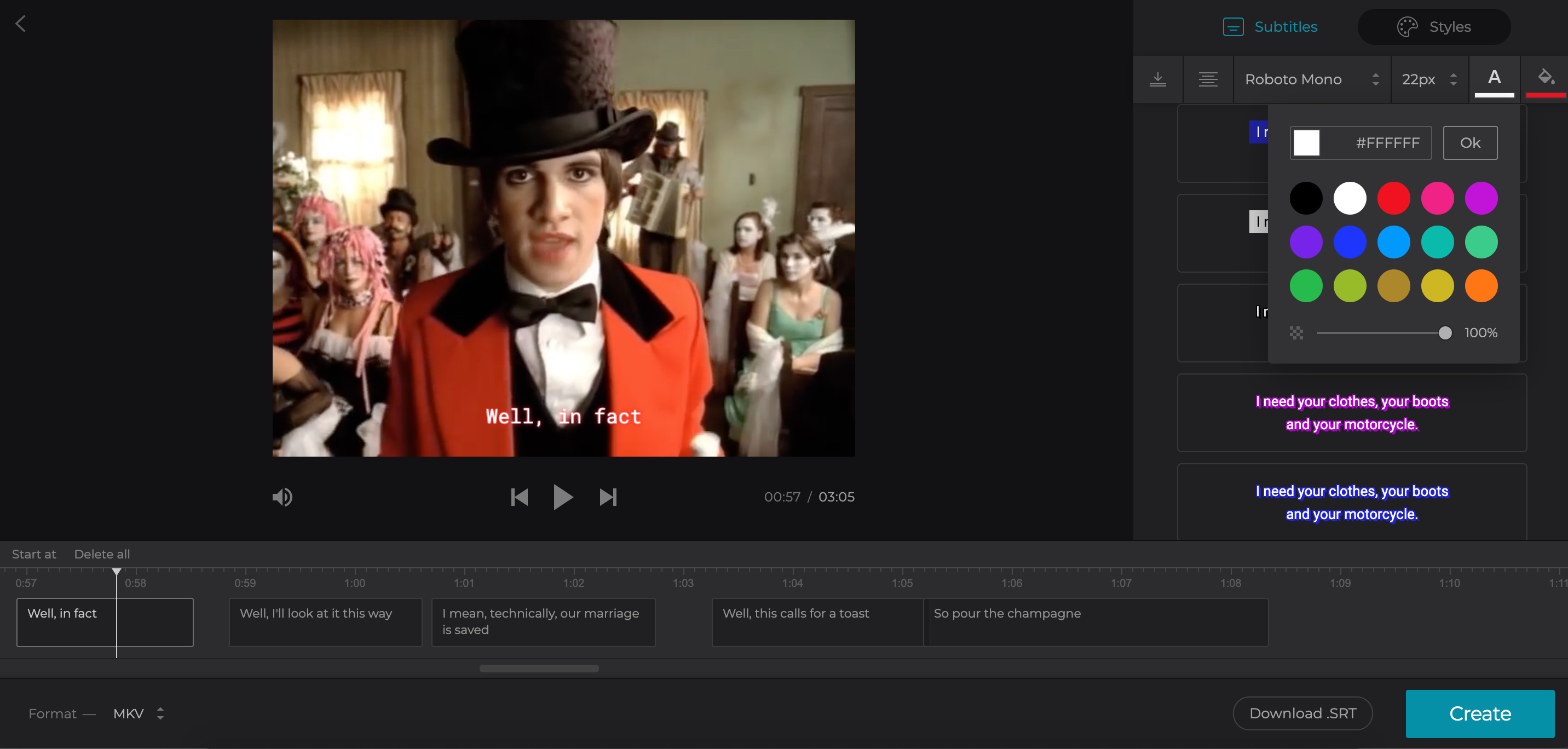Pick the dark blue color swatch

tap(1350, 242)
